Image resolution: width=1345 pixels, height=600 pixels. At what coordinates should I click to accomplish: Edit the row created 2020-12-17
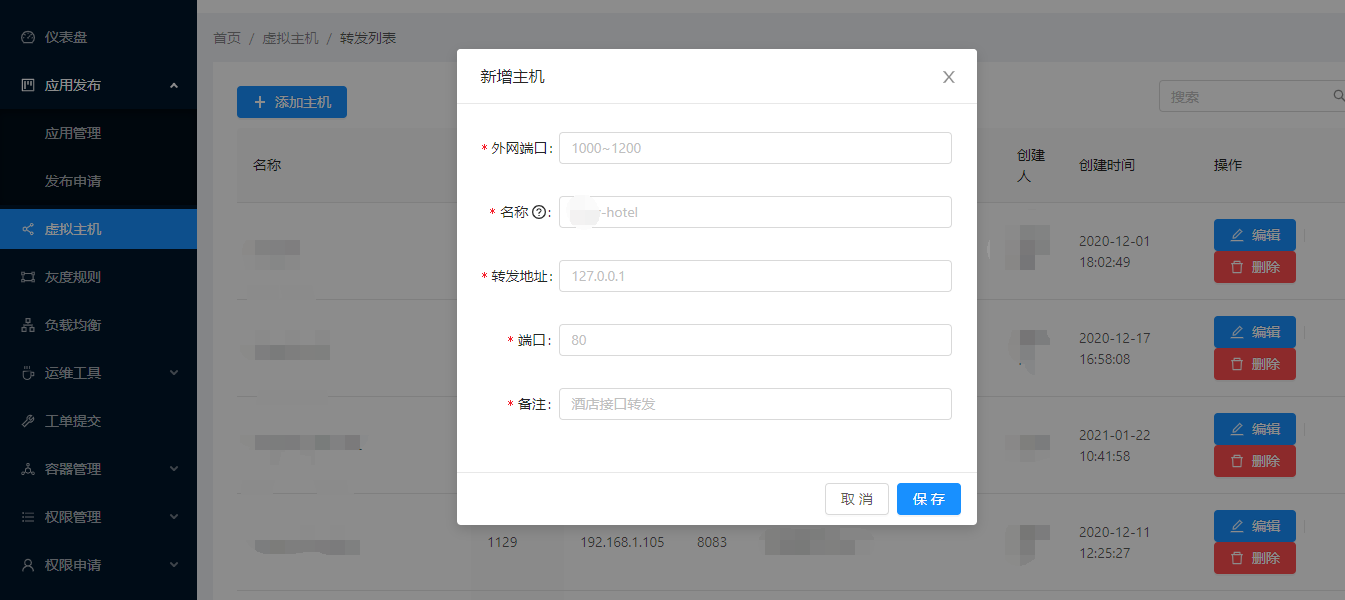click(x=1255, y=332)
